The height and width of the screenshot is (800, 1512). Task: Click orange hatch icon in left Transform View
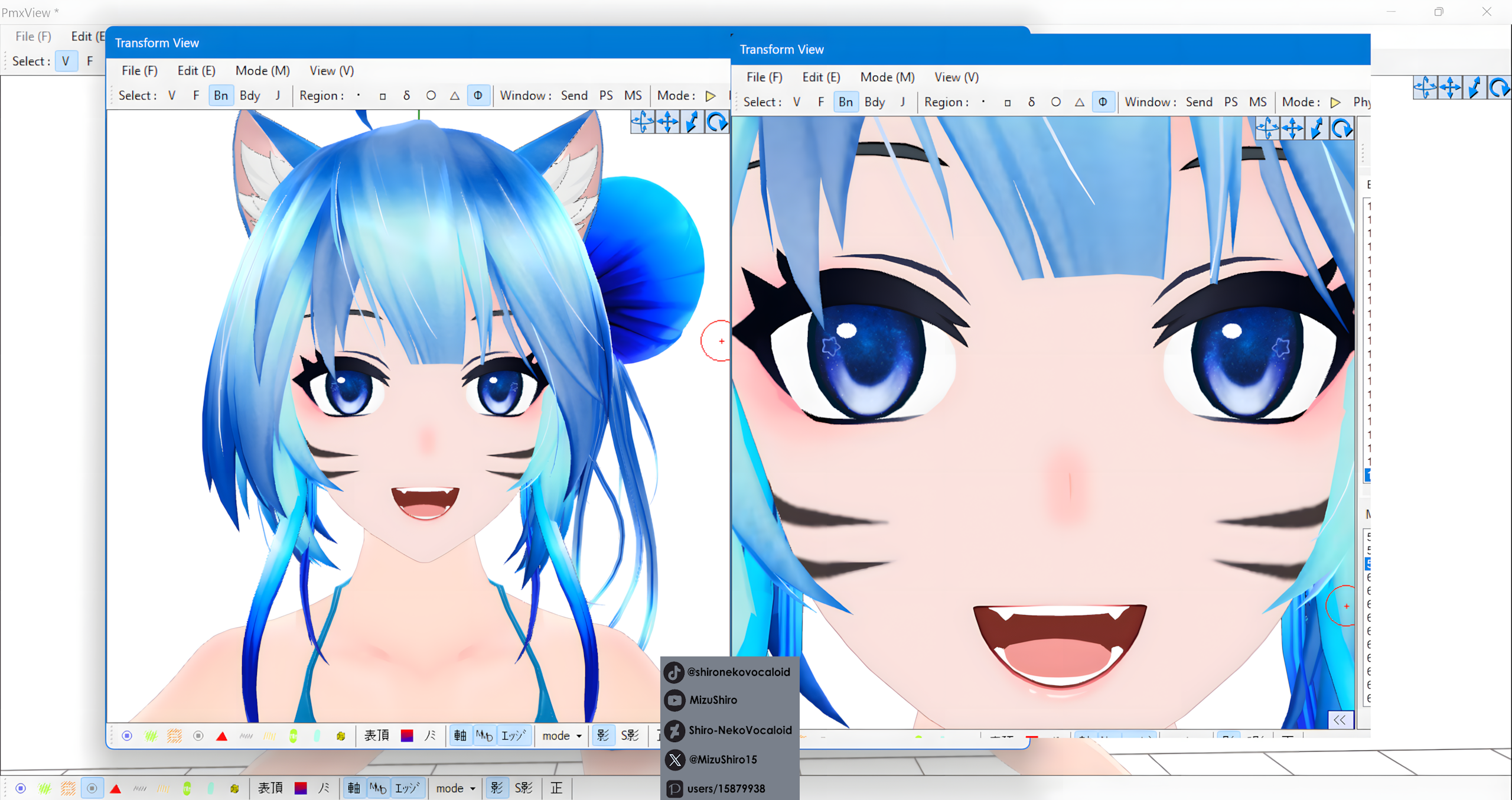[174, 736]
